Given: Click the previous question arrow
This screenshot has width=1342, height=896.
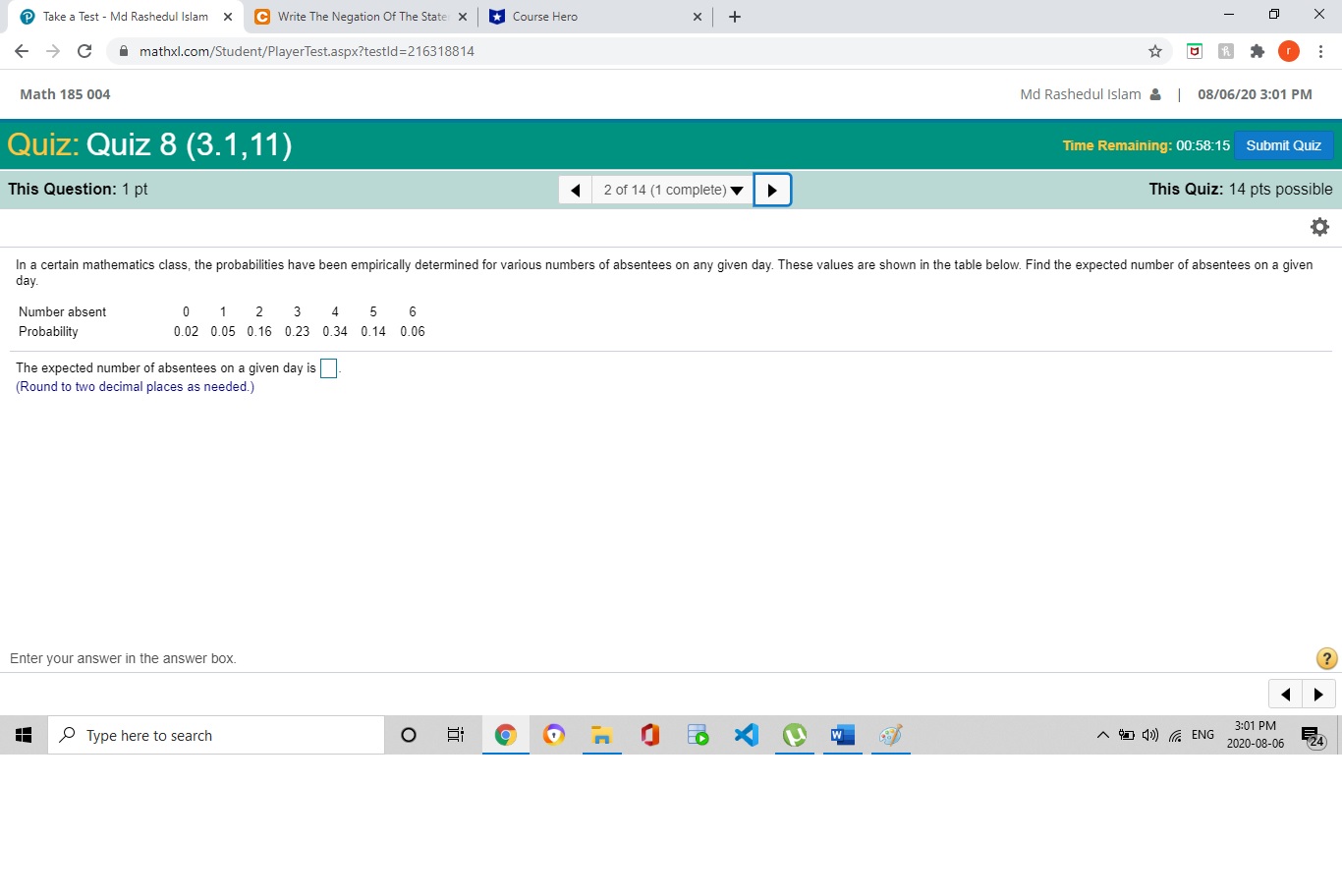Looking at the screenshot, I should pyautogui.click(x=576, y=189).
